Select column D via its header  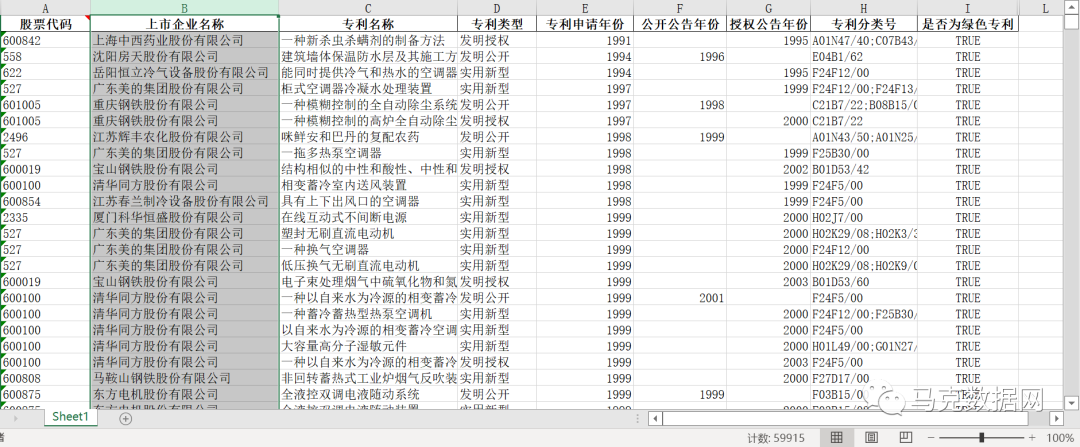pos(497,8)
